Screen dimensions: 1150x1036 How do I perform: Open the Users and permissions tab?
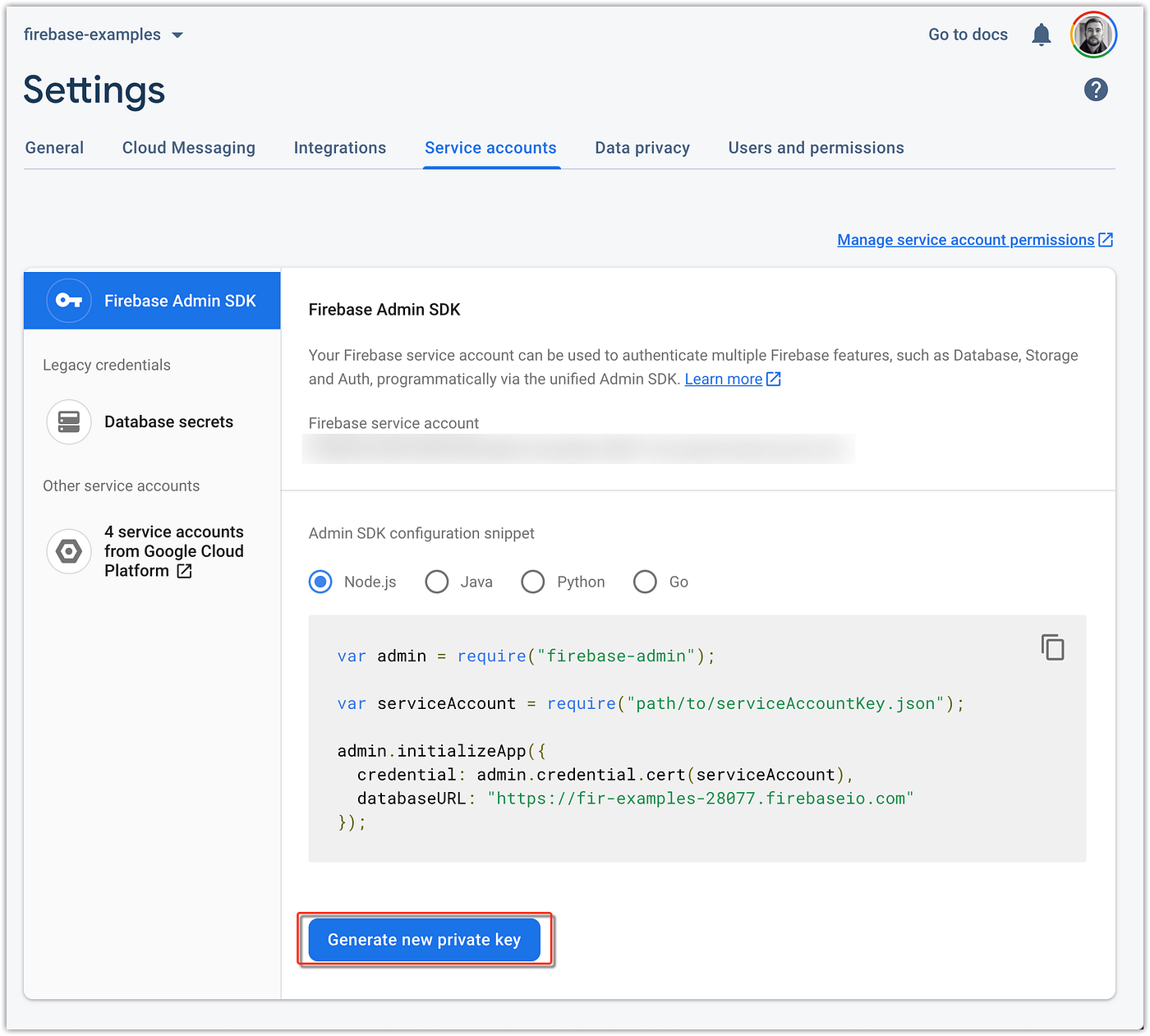pyautogui.click(x=816, y=148)
